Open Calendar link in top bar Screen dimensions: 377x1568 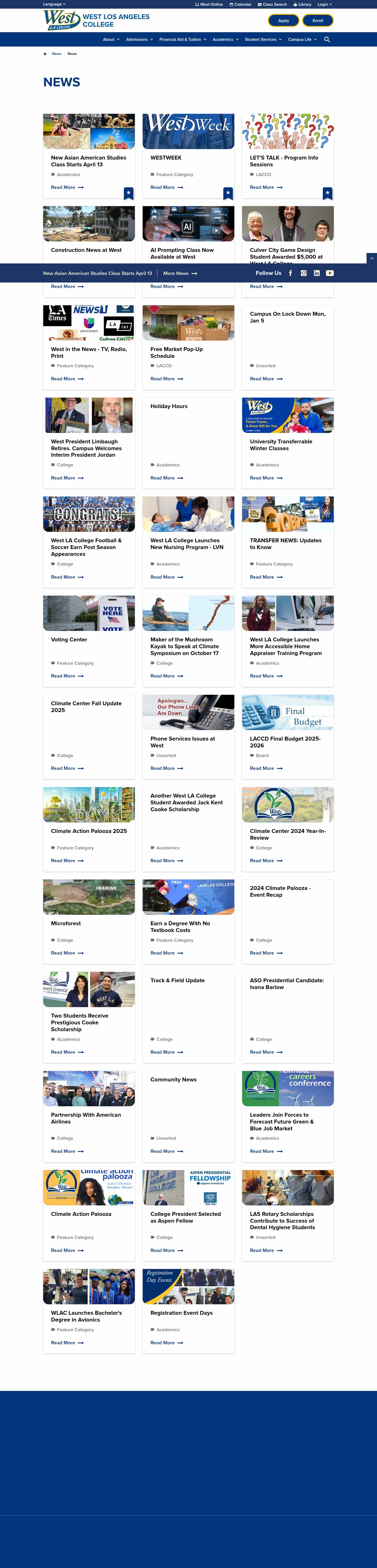click(241, 4)
